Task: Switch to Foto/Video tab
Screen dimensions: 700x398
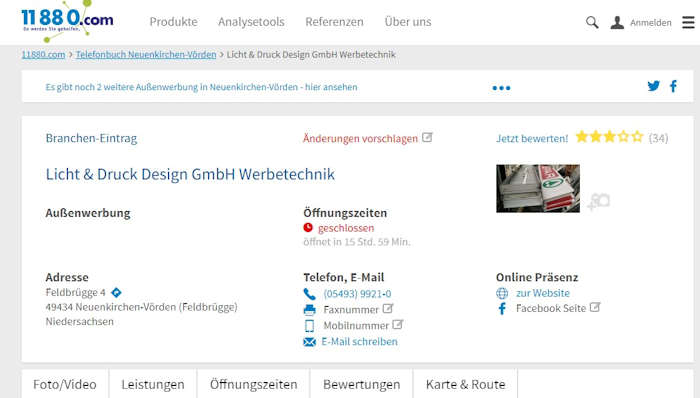Action: (65, 384)
